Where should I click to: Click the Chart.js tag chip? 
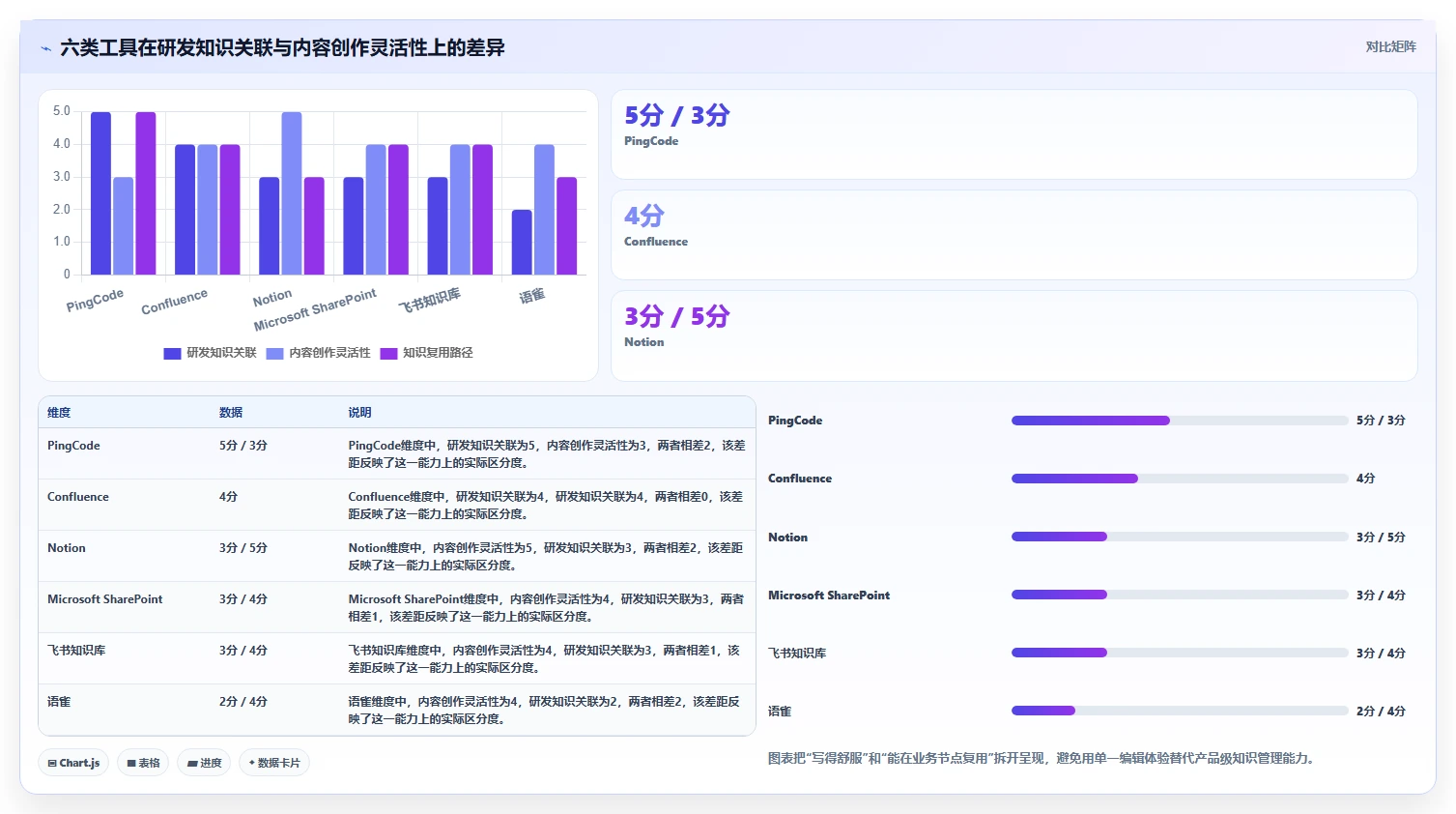click(73, 763)
